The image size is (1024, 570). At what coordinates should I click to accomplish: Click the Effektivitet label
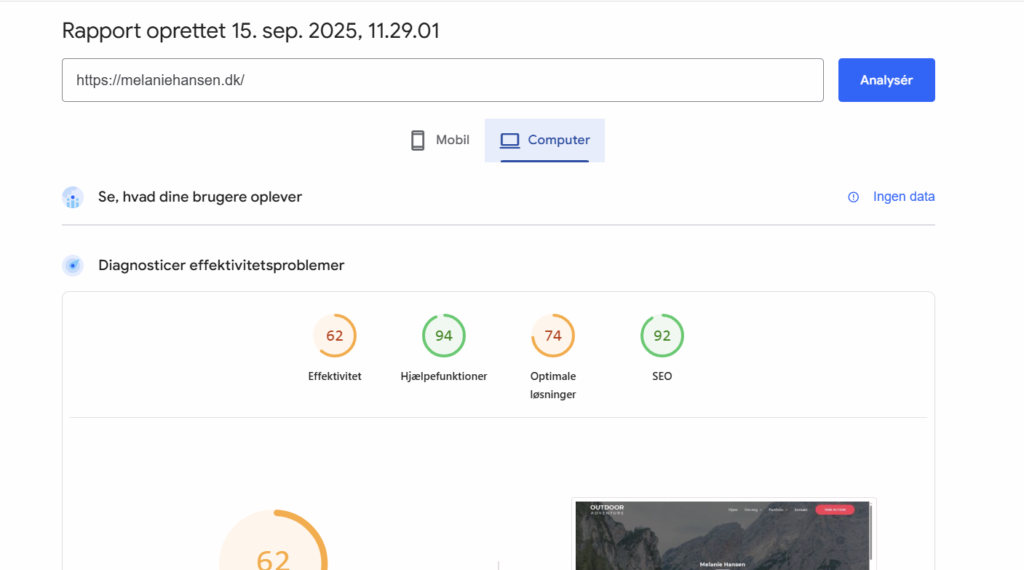(334, 376)
